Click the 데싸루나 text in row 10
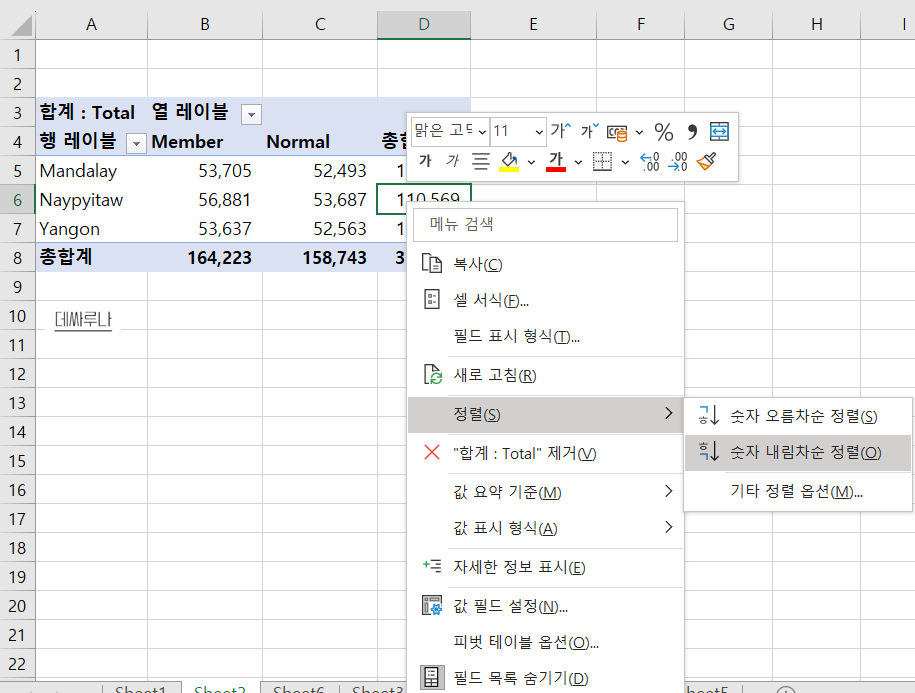The height and width of the screenshot is (693, 915). point(83,319)
